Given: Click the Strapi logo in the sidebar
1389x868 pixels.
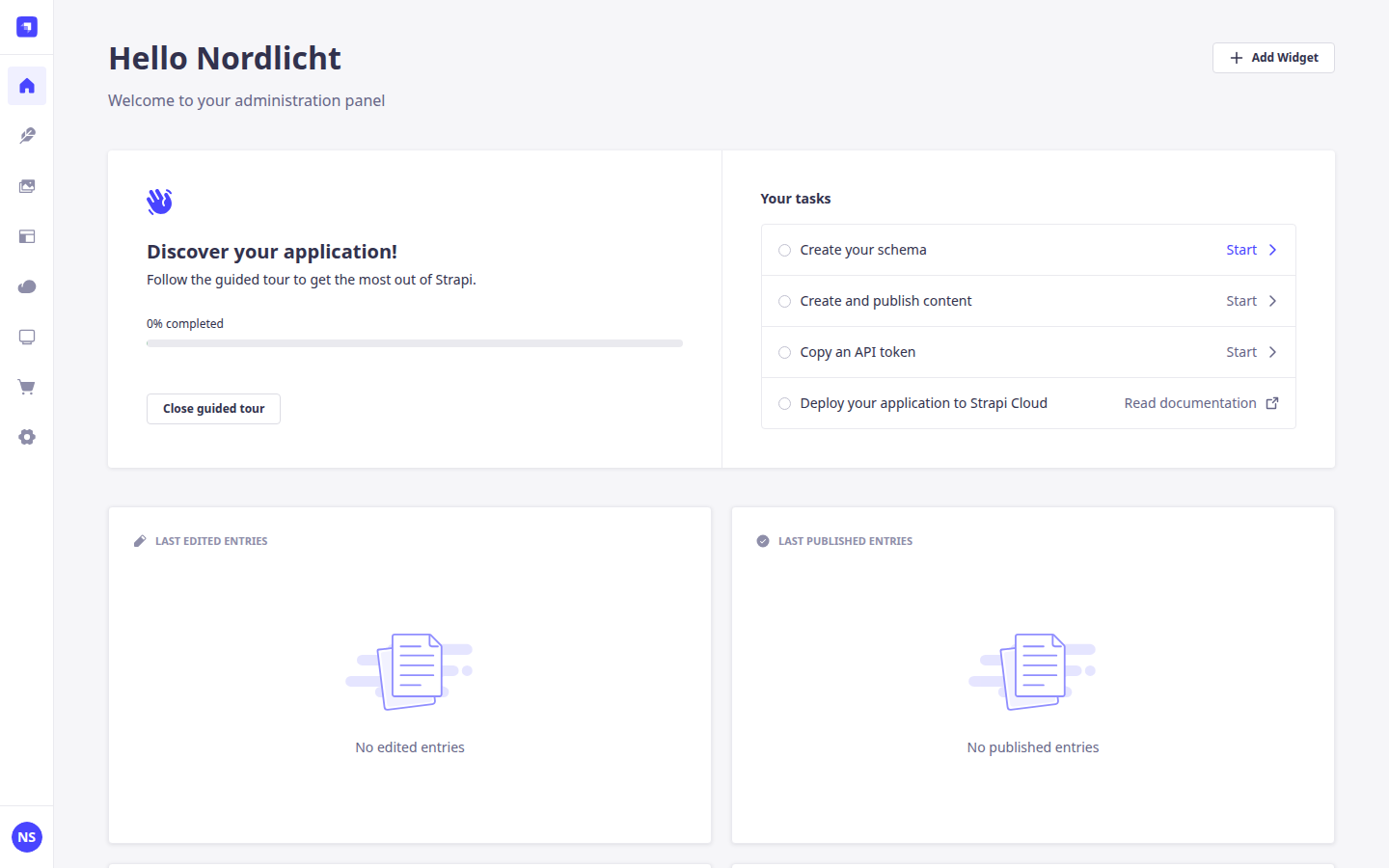Looking at the screenshot, I should click(x=27, y=27).
